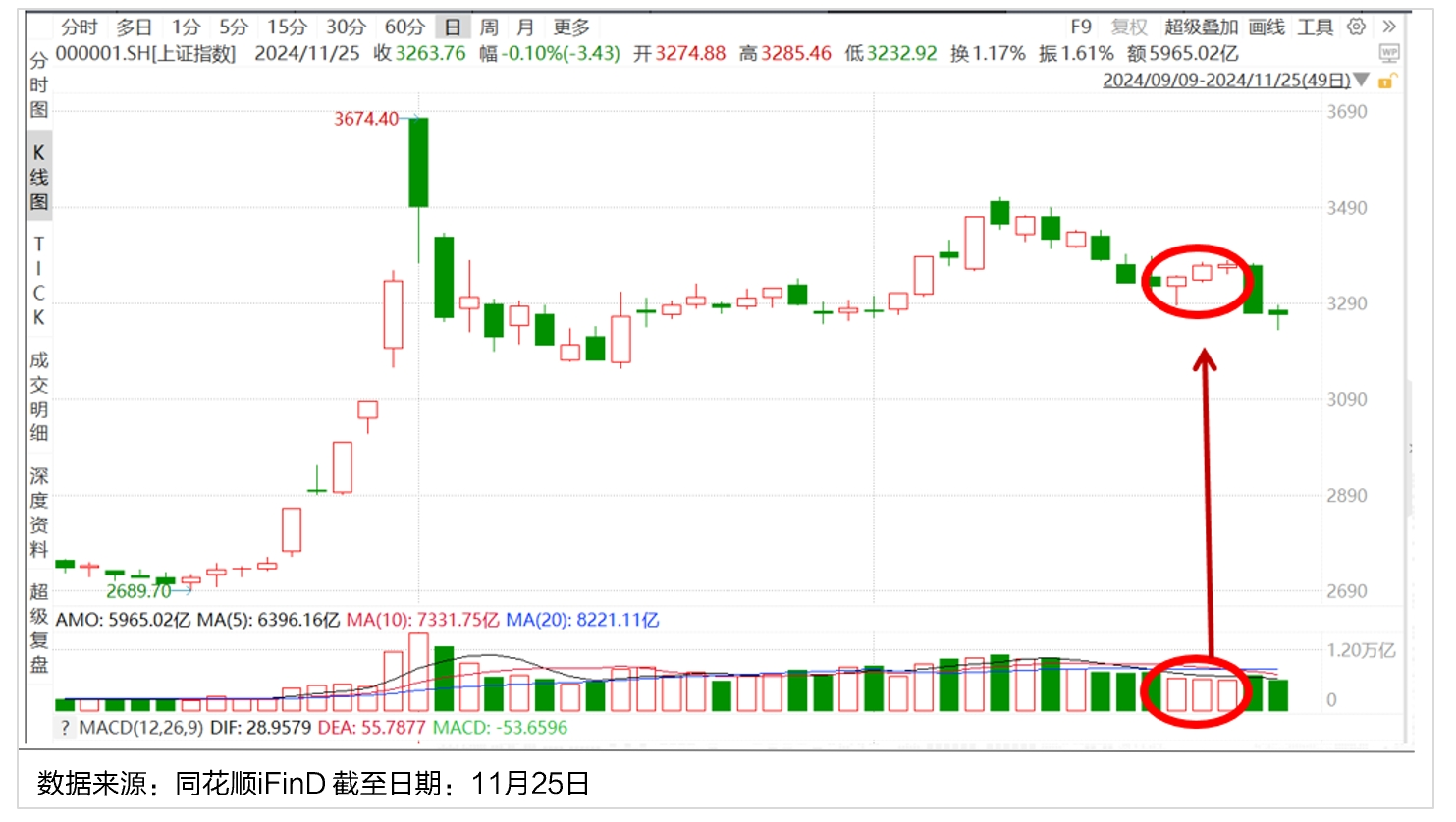Click the MA(10) red volume indicator label

[x=422, y=620]
